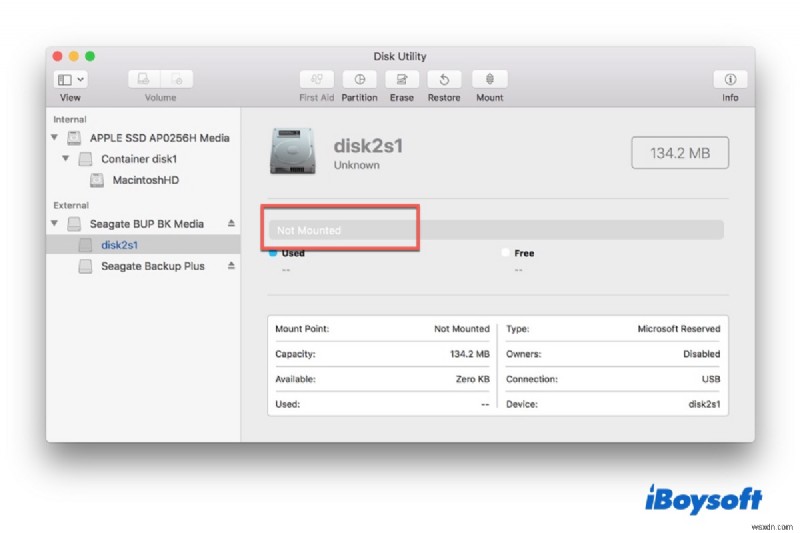Click the large disk2s1 hard drive image
This screenshot has height=533, width=800.
click(292, 151)
